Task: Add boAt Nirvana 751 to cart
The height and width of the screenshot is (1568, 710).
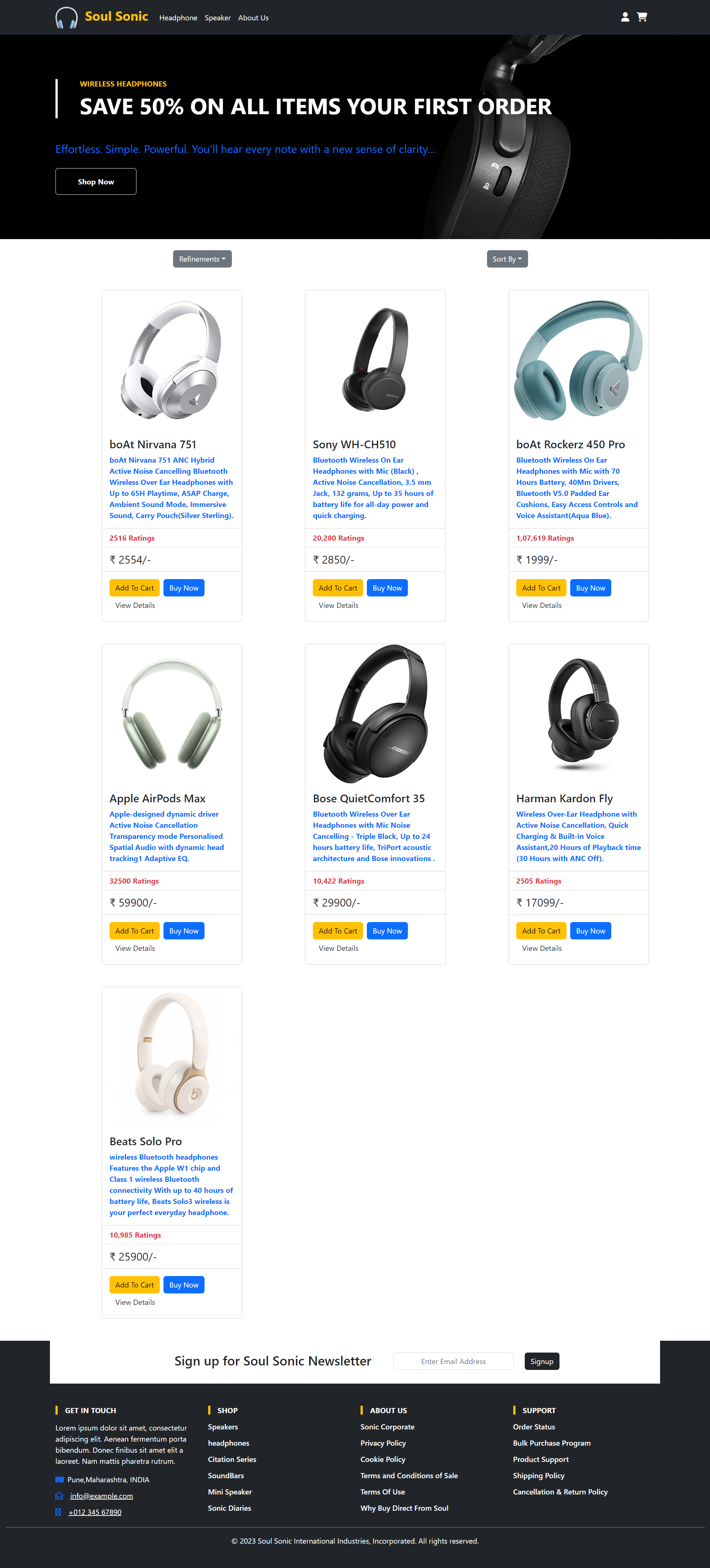Action: [135, 588]
